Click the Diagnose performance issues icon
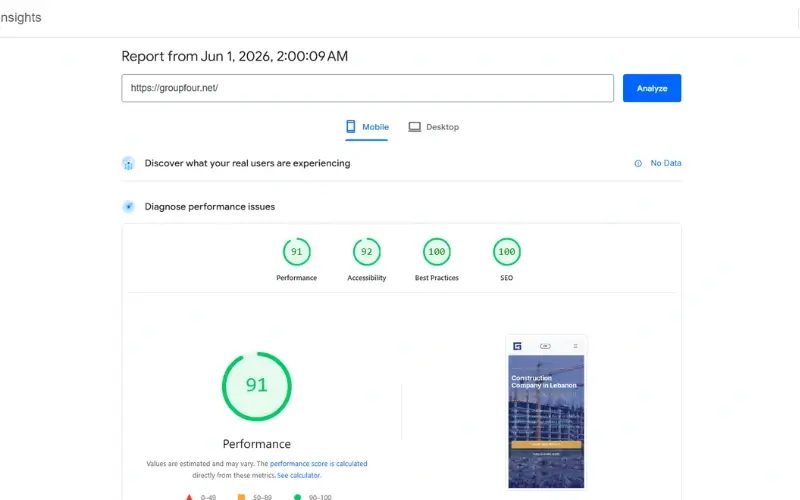 129,207
